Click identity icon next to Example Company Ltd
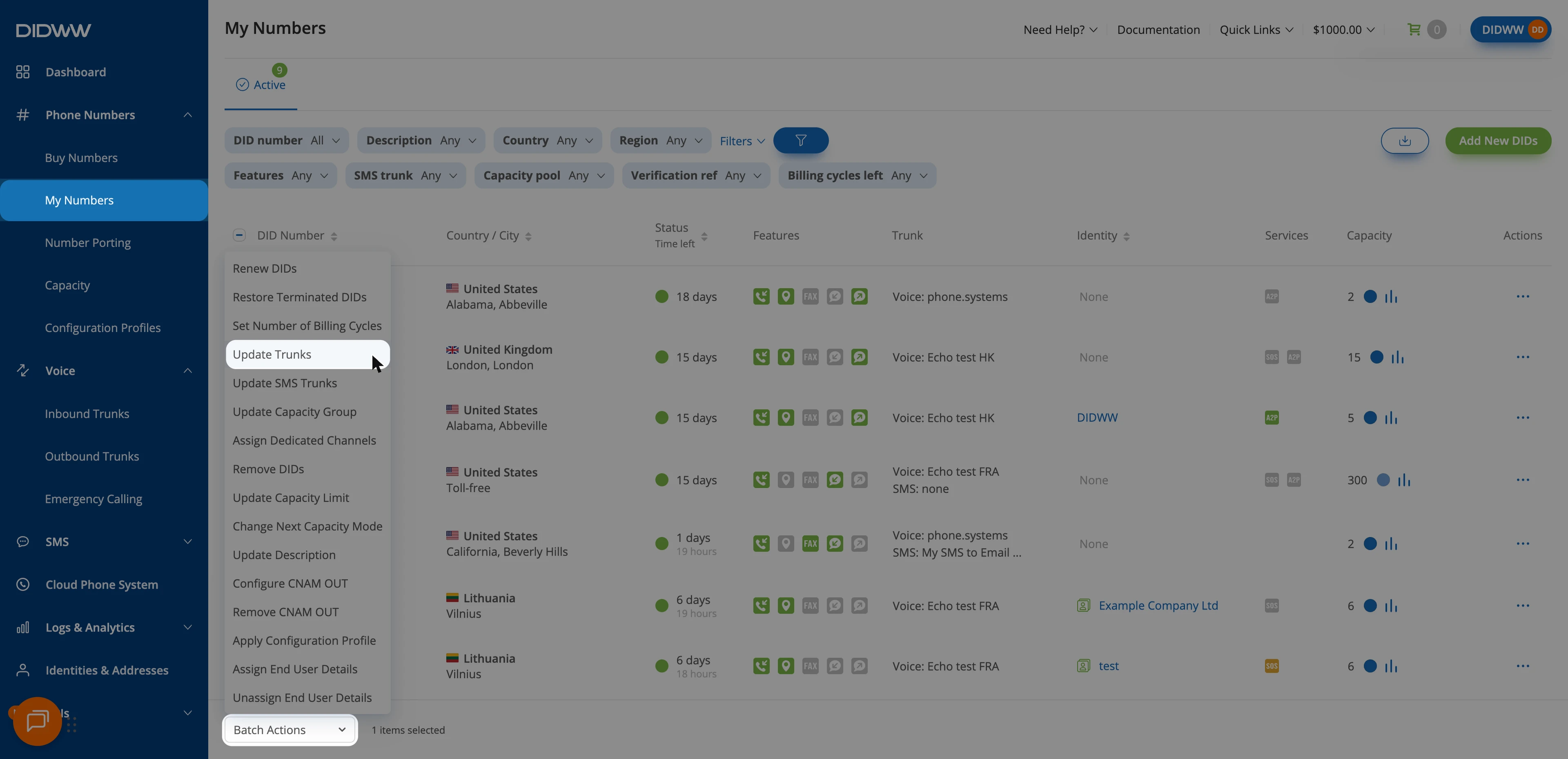This screenshot has width=1568, height=759. point(1083,605)
